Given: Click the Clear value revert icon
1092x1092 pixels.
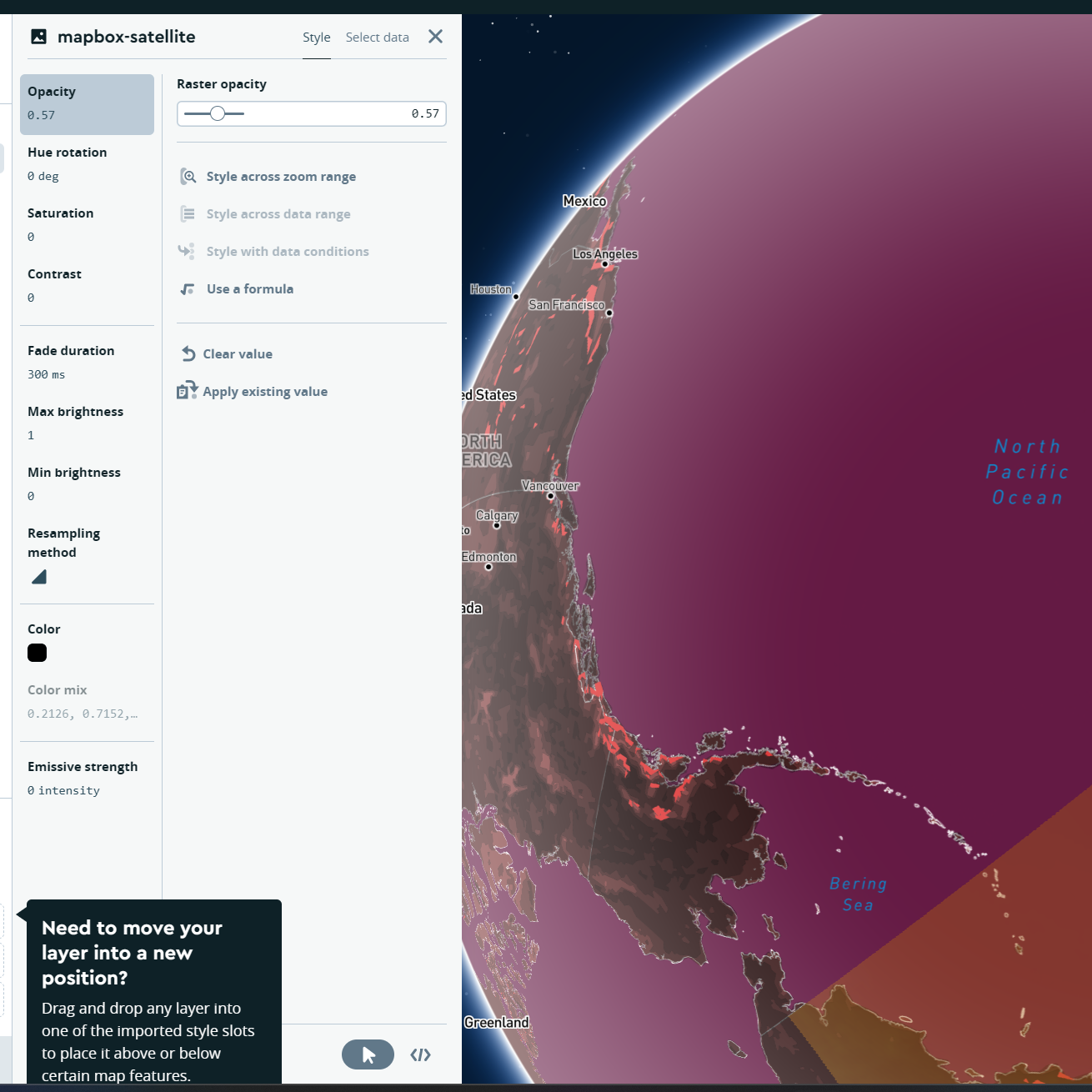Looking at the screenshot, I should point(188,353).
